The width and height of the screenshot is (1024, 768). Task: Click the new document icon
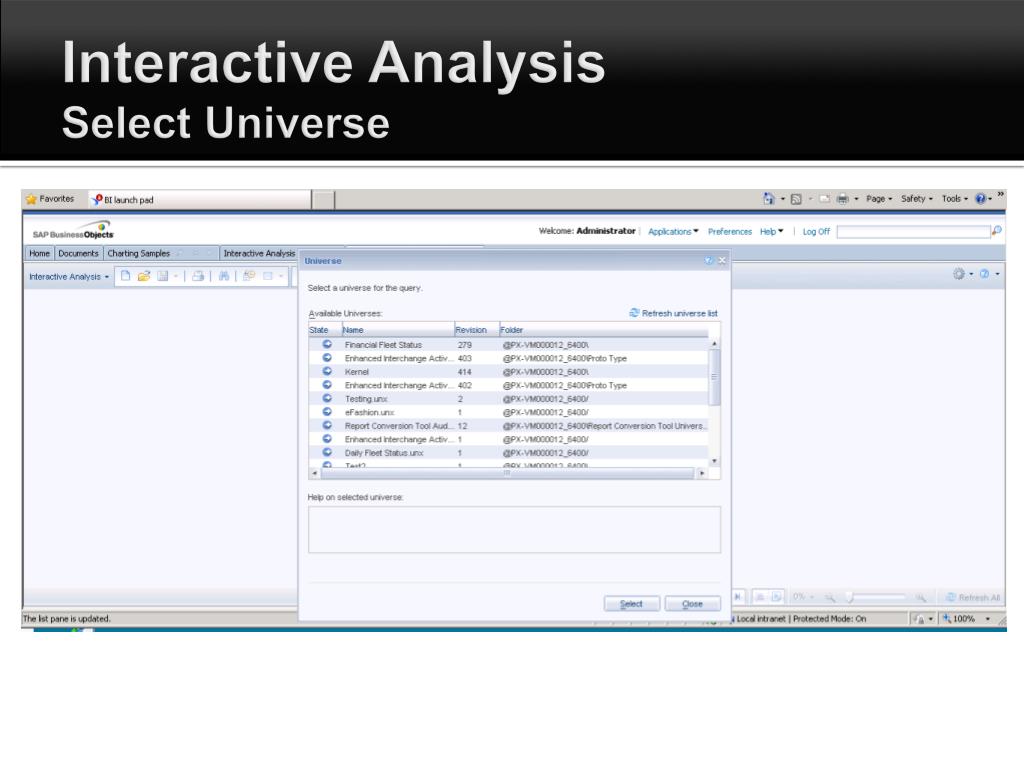[x=126, y=276]
